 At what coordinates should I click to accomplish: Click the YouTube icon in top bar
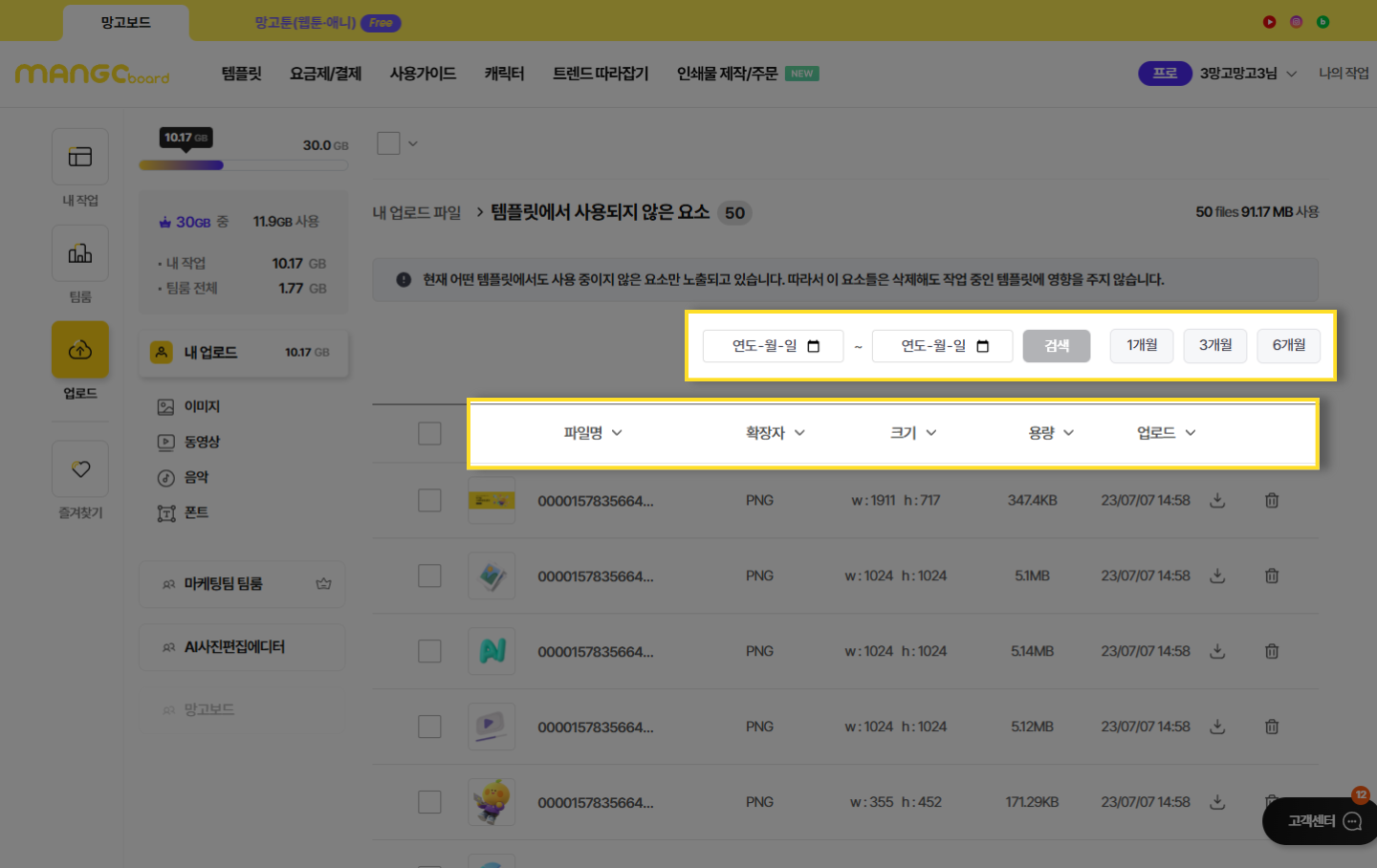(x=1269, y=22)
